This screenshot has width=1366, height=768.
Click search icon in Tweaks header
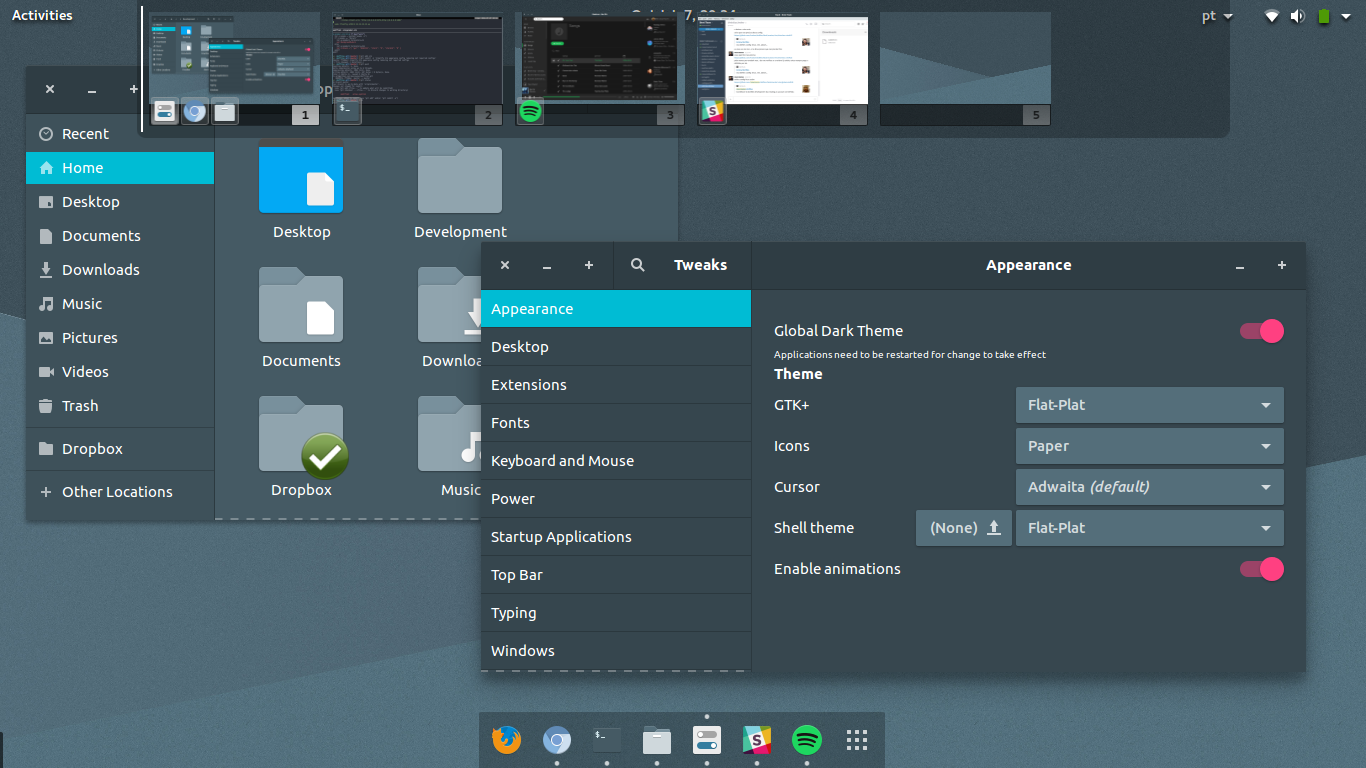(638, 265)
